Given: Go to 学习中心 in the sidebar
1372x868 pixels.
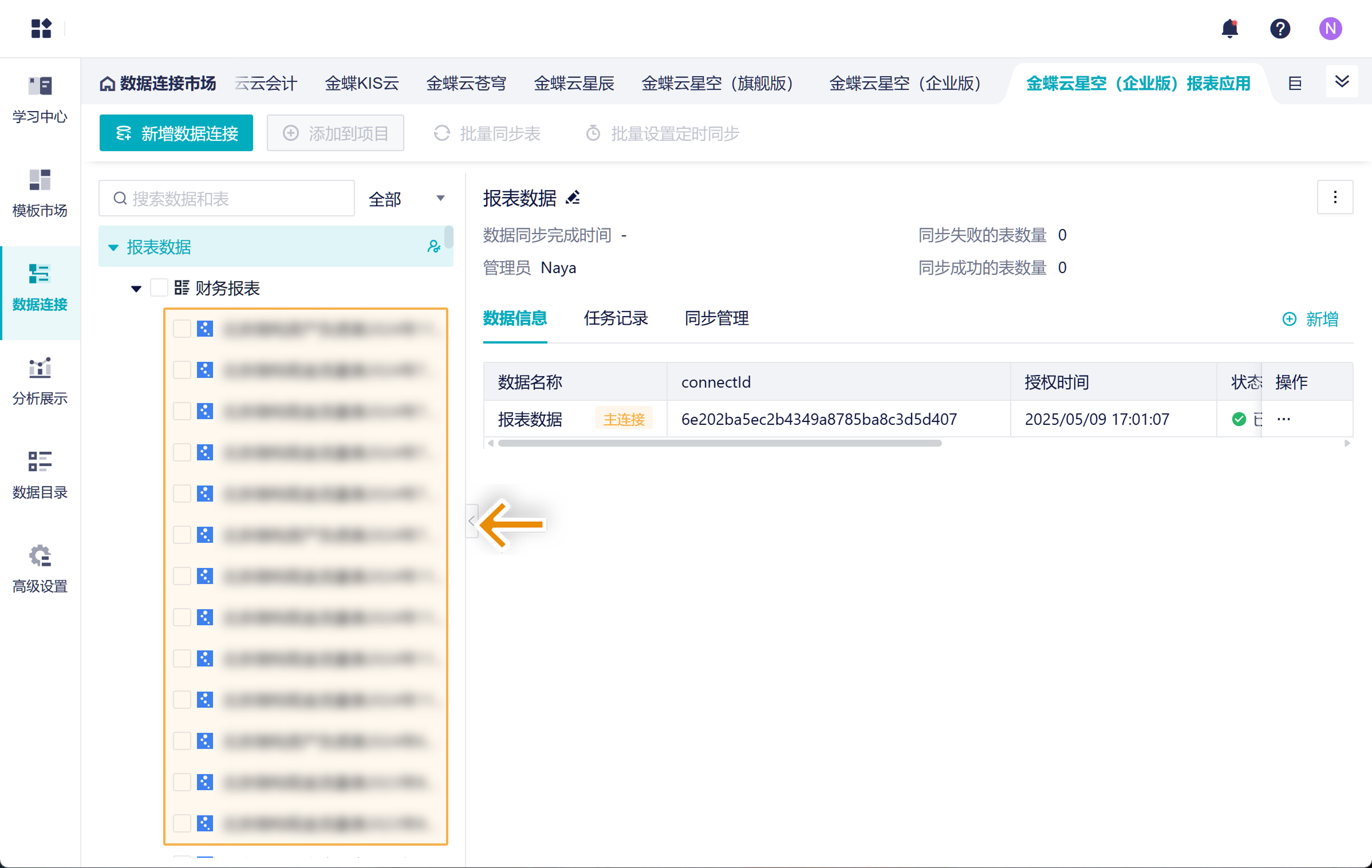Looking at the screenshot, I should click(x=40, y=100).
